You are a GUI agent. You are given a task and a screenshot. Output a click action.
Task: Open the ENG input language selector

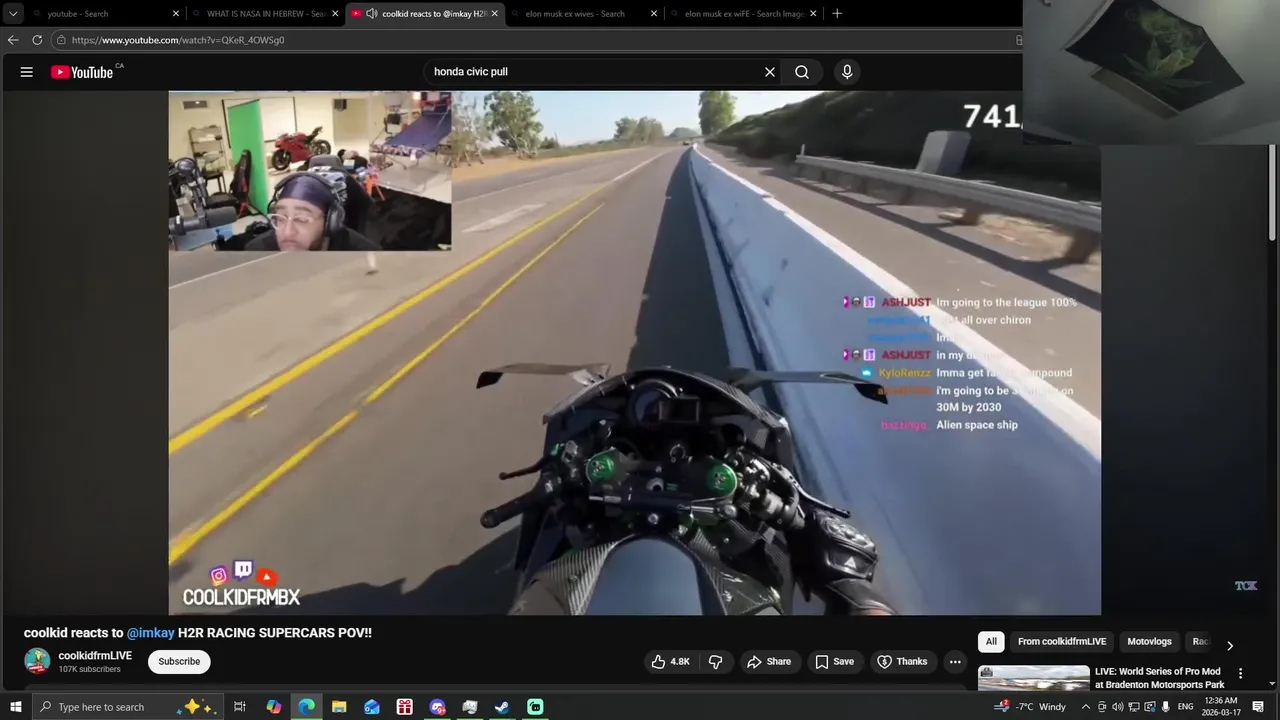click(1186, 707)
